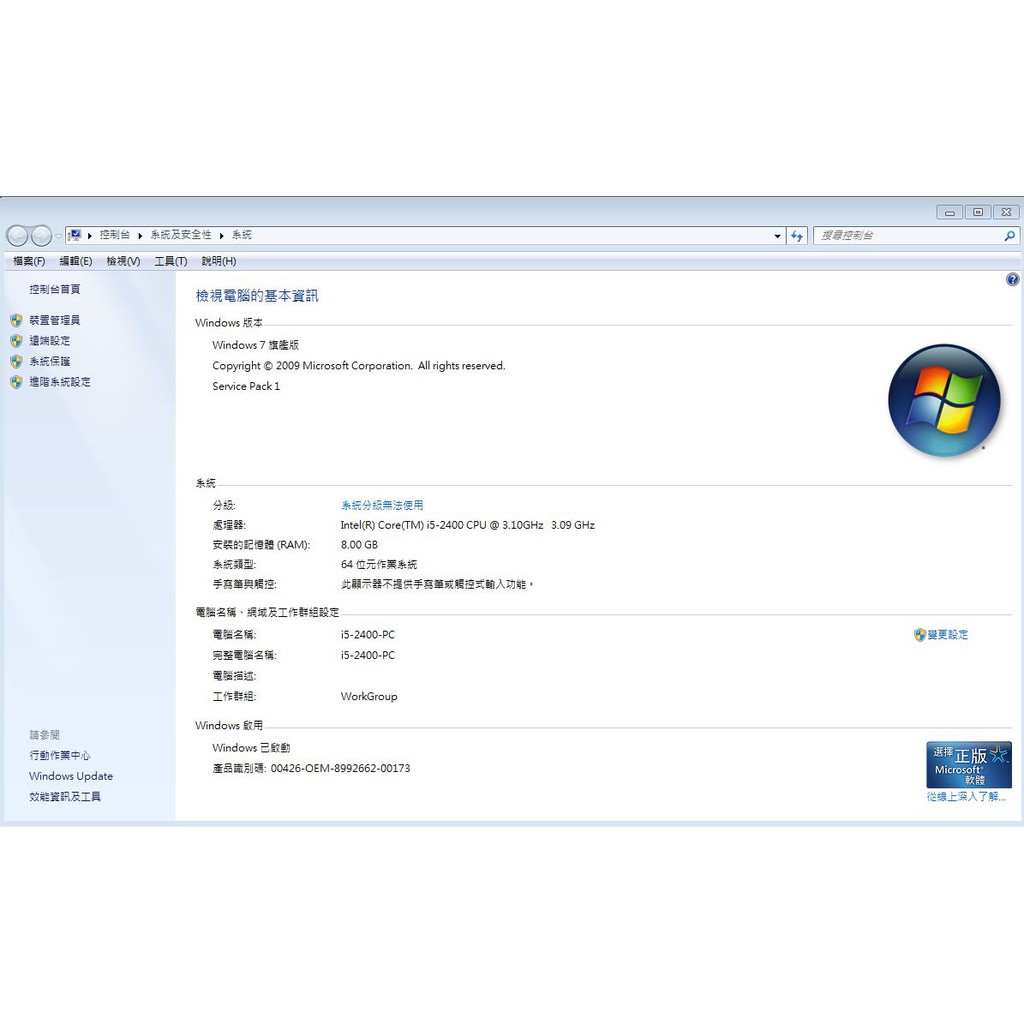Go to 控制台首頁

(55, 289)
